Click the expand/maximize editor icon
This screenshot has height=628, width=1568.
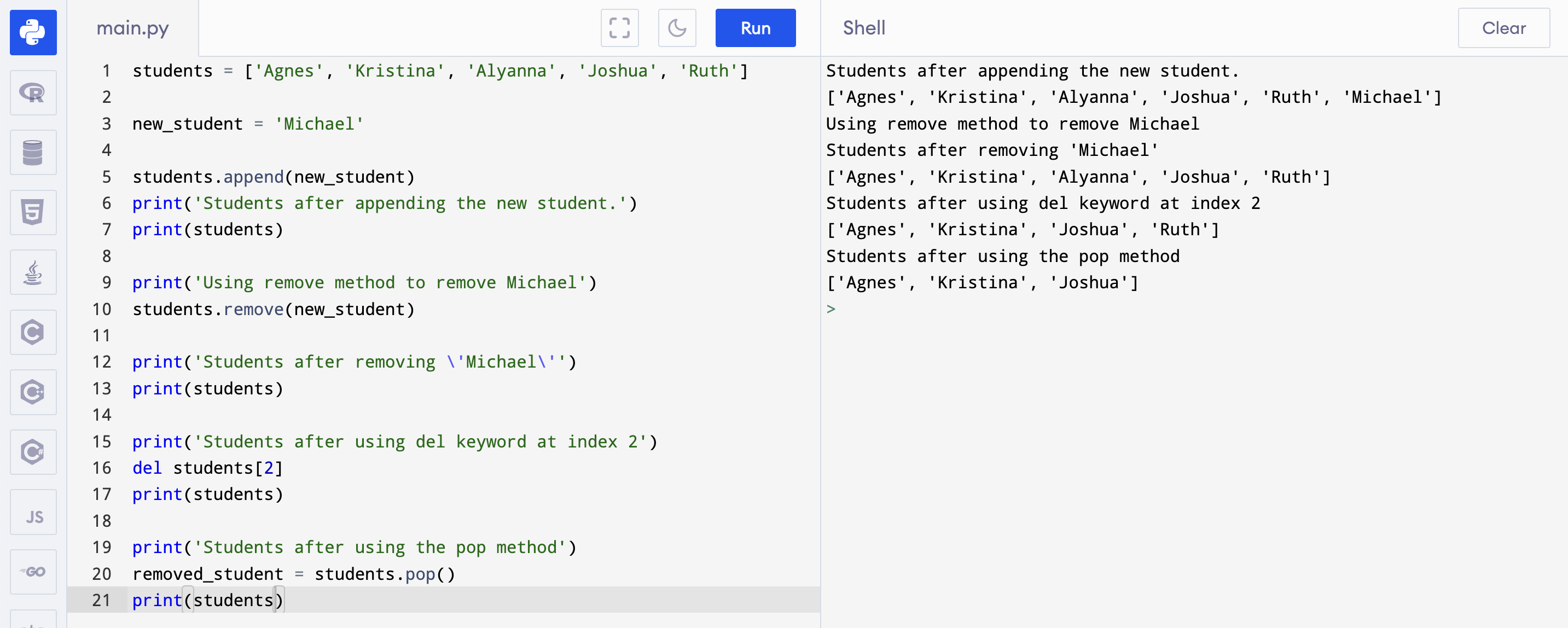[618, 28]
